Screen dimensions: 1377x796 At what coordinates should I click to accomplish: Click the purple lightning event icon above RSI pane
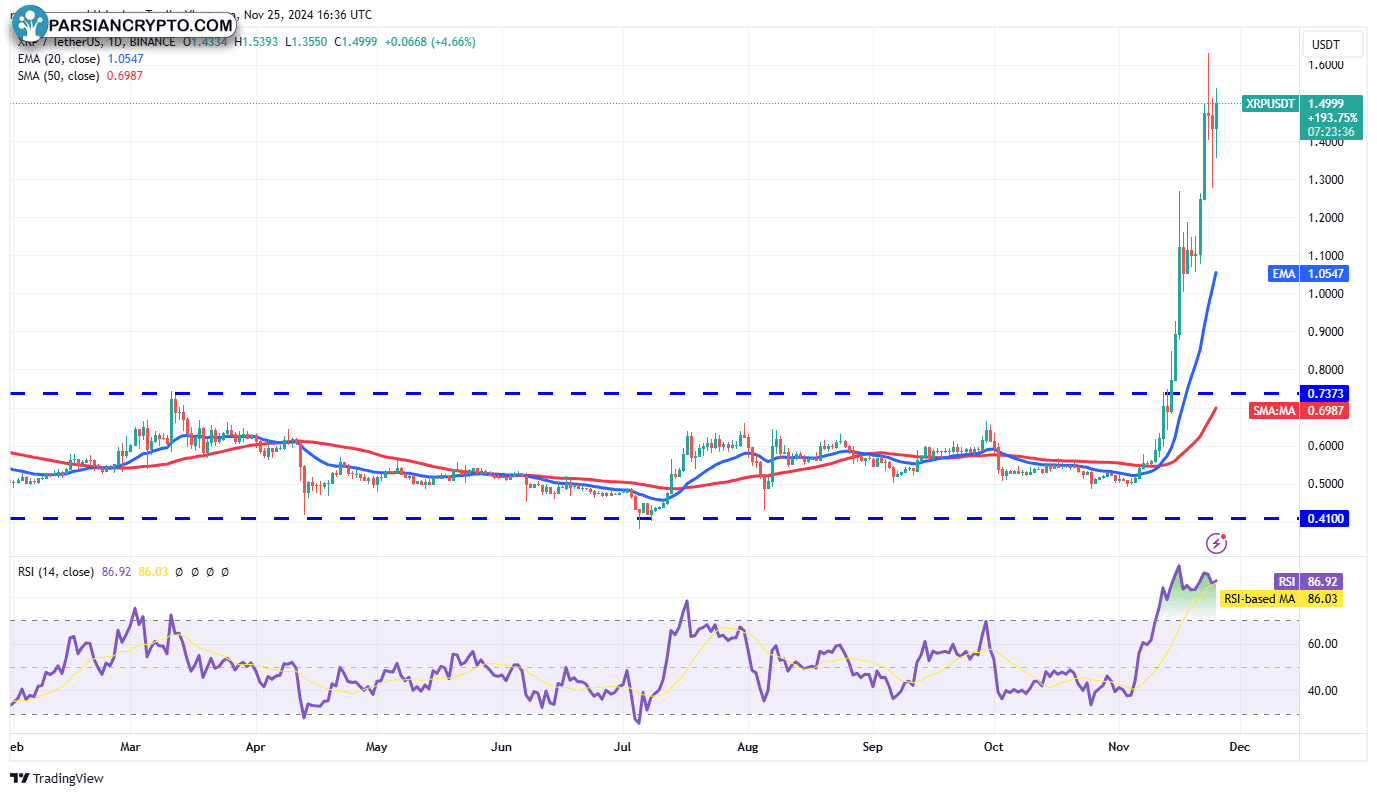coord(1217,543)
